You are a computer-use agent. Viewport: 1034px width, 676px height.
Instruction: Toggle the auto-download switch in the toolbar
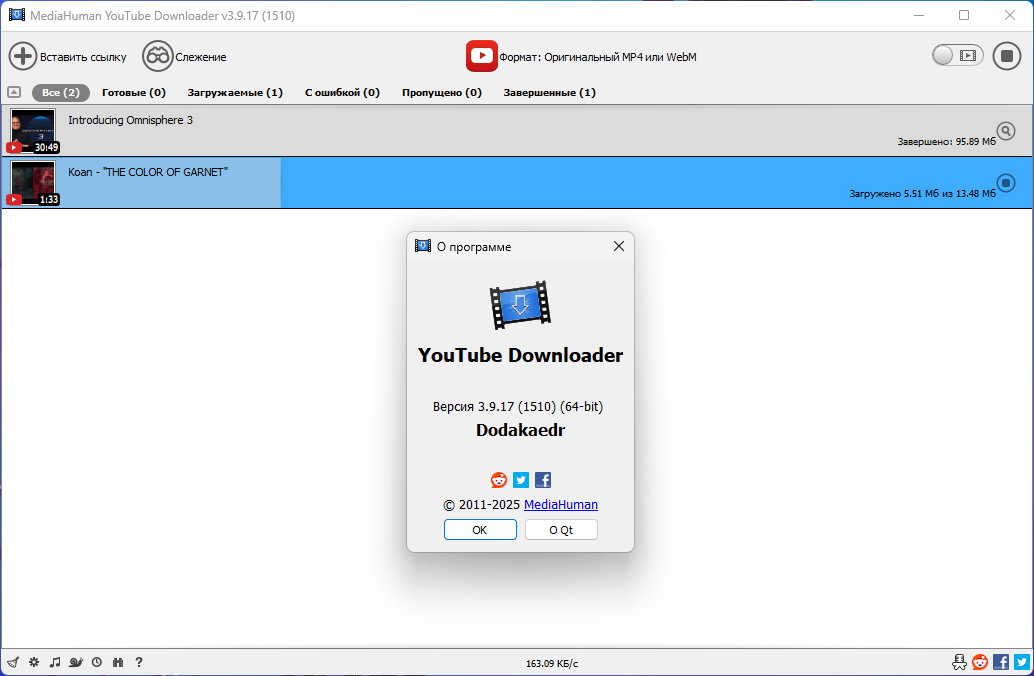pos(958,55)
